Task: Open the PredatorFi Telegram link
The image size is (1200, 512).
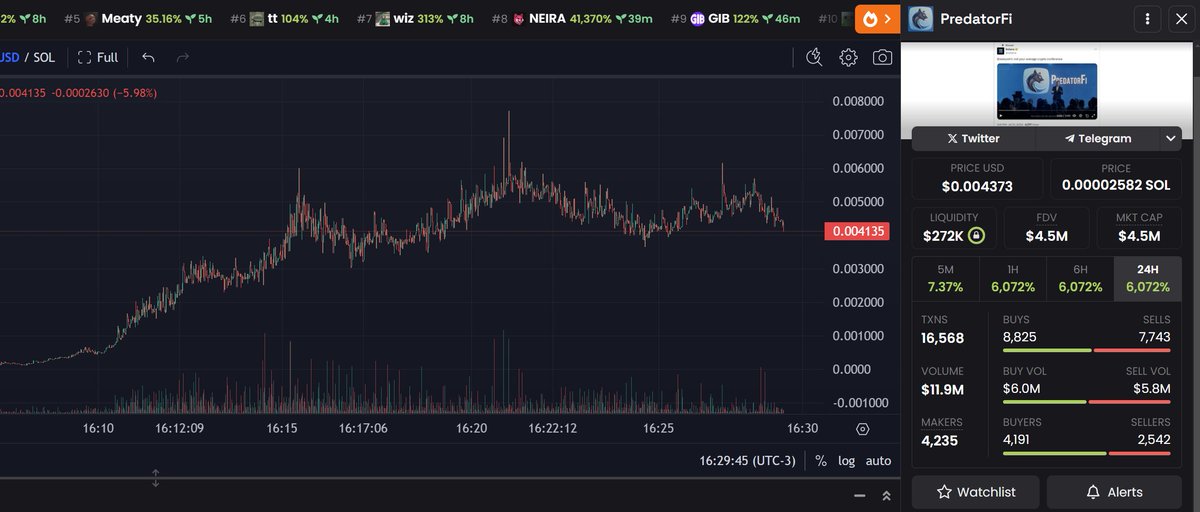Action: 1097,138
